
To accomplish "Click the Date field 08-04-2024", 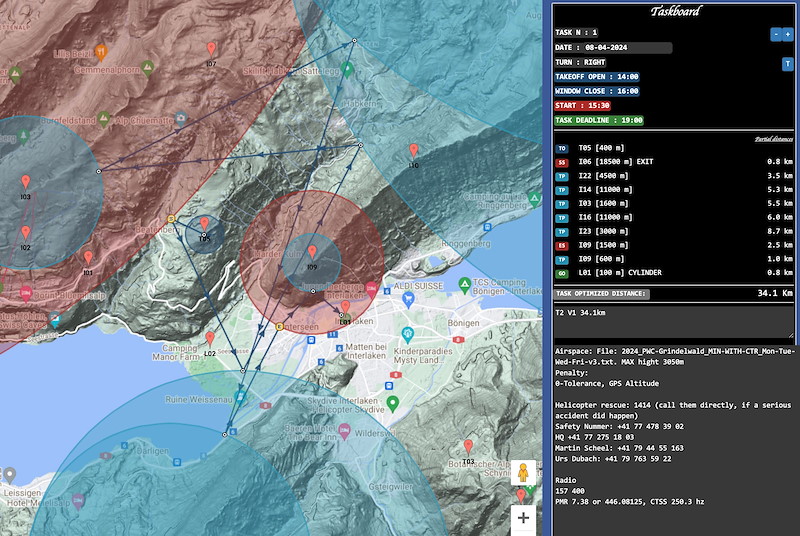I will click(627, 48).
